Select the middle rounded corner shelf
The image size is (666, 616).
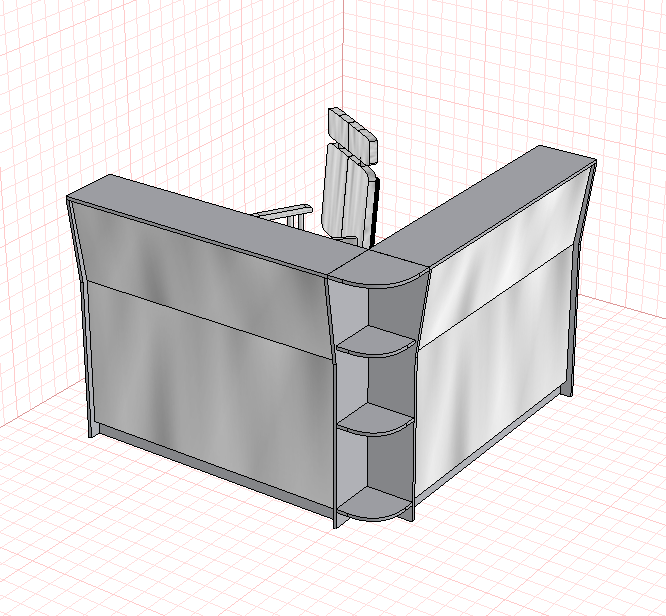(375, 420)
